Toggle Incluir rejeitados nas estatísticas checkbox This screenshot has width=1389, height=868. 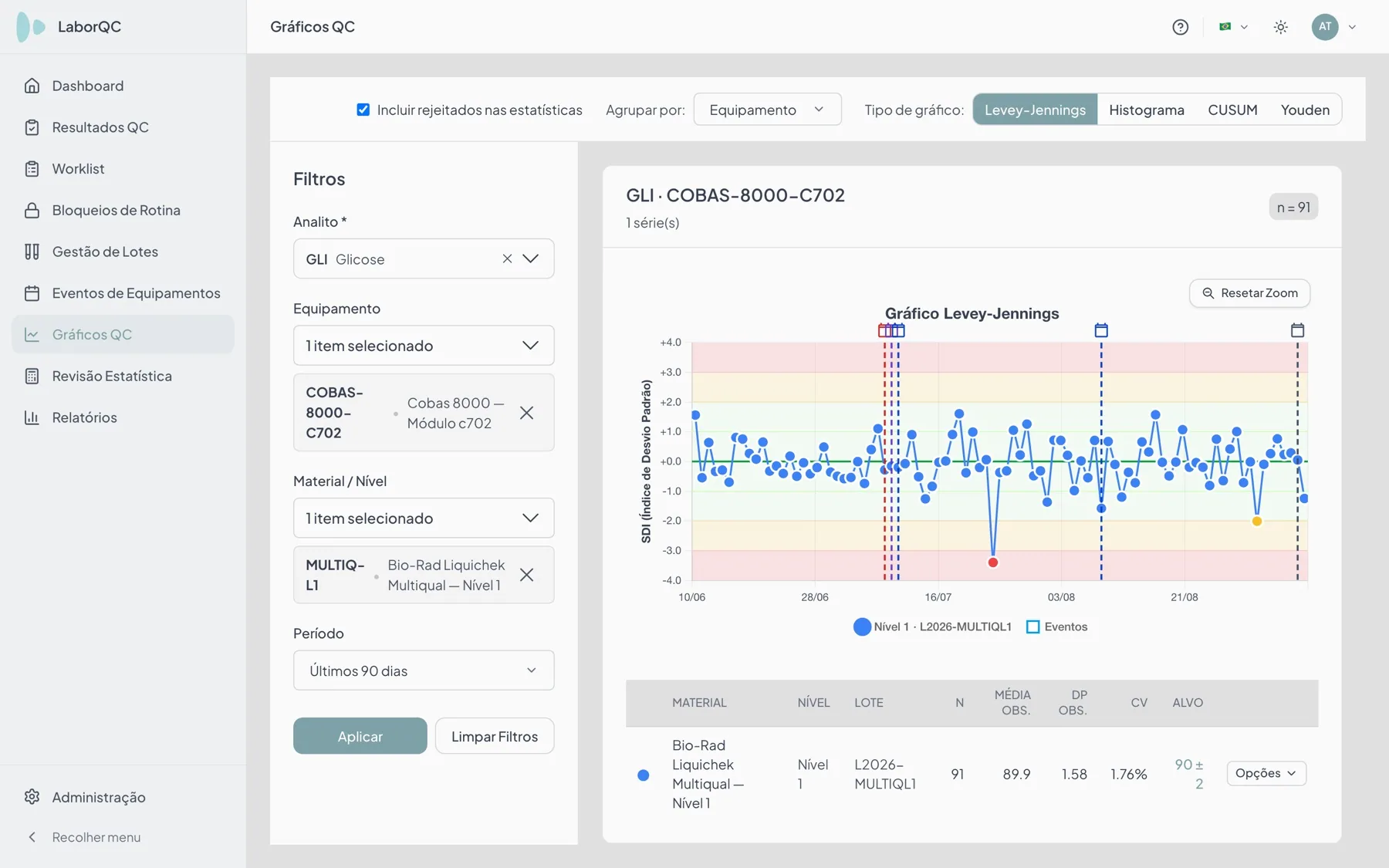(363, 110)
